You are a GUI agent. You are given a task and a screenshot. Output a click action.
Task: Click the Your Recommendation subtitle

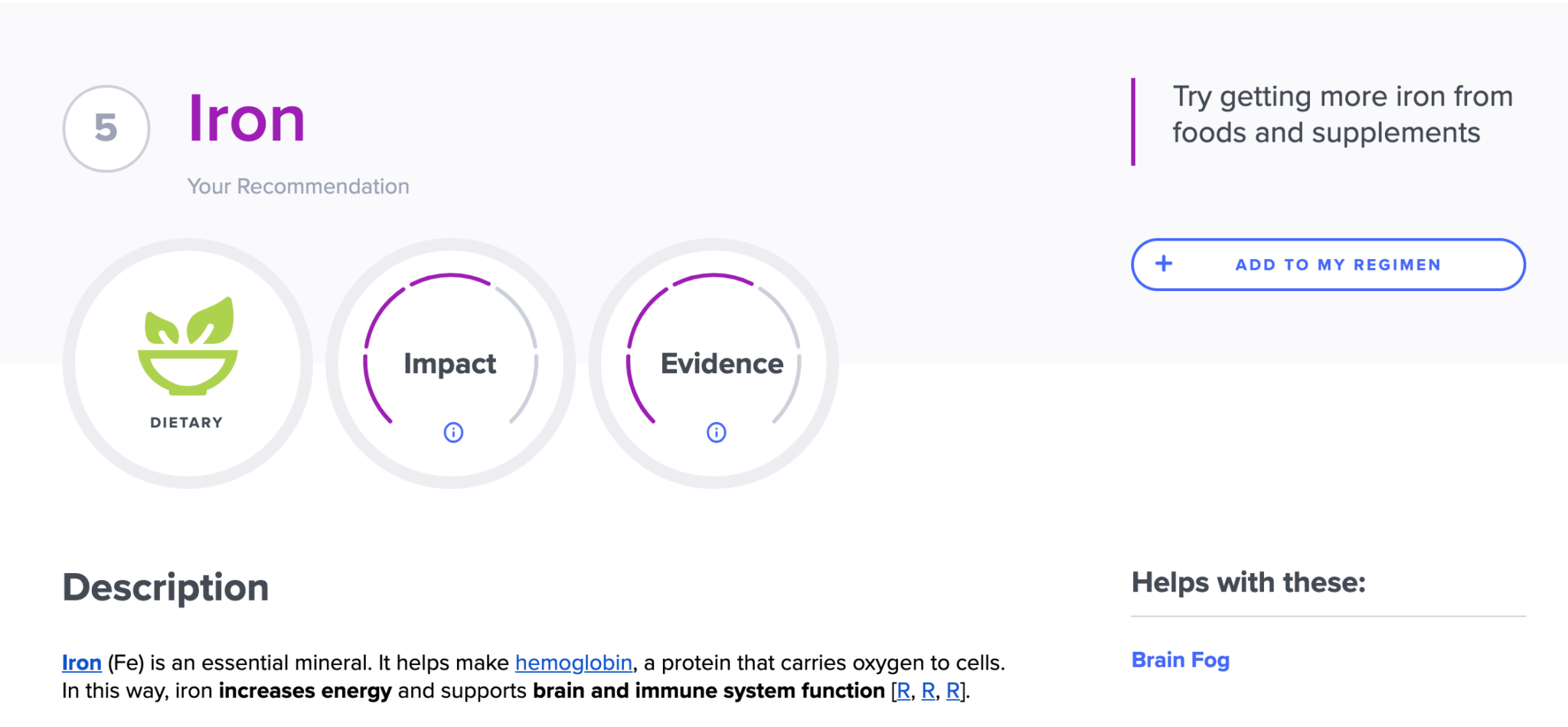coord(299,186)
